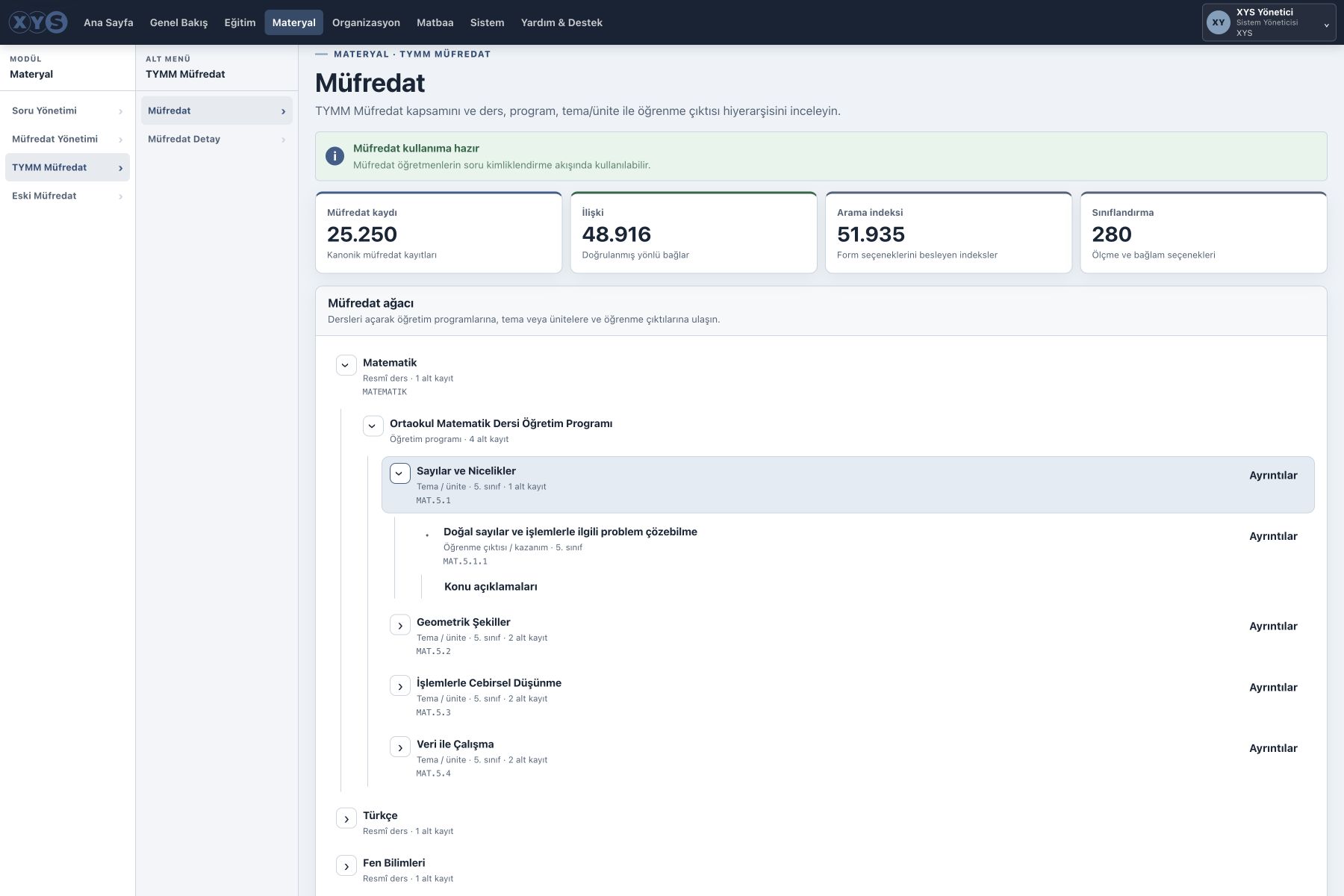The image size is (1344, 896).
Task: Click the XY user avatar icon
Action: tap(1219, 22)
